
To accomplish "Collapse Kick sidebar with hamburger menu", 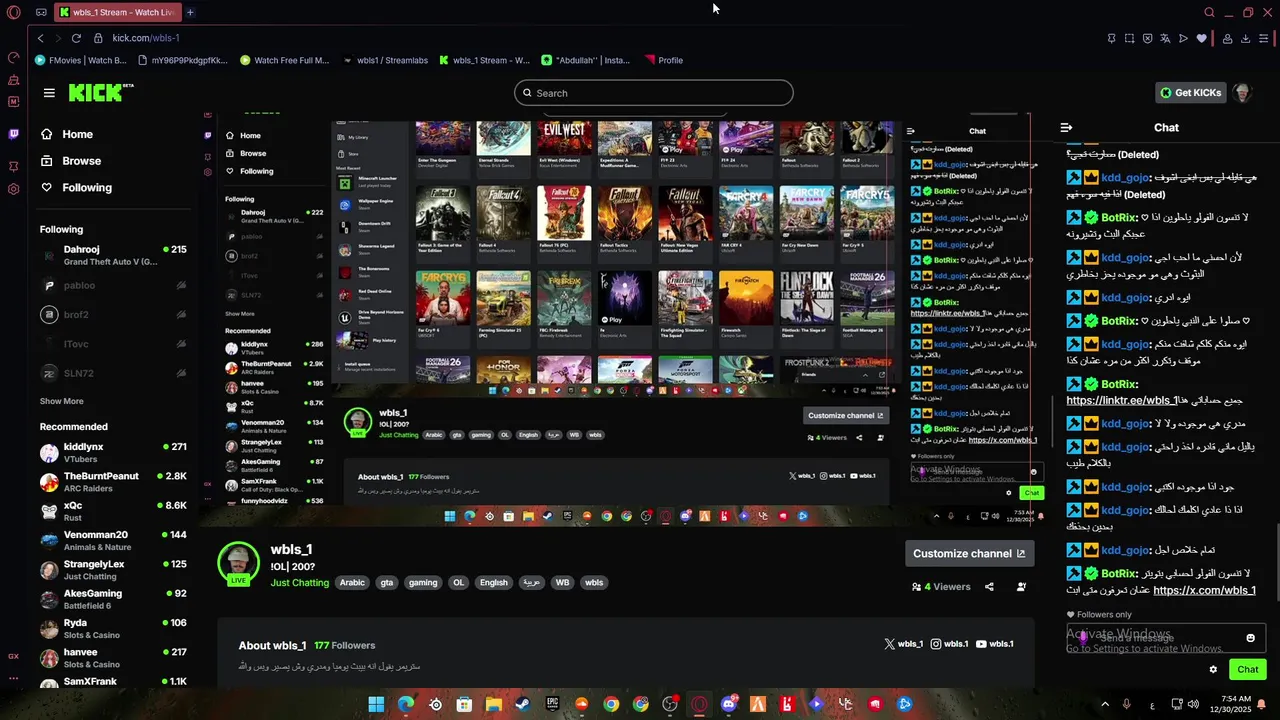I will 49,93.
